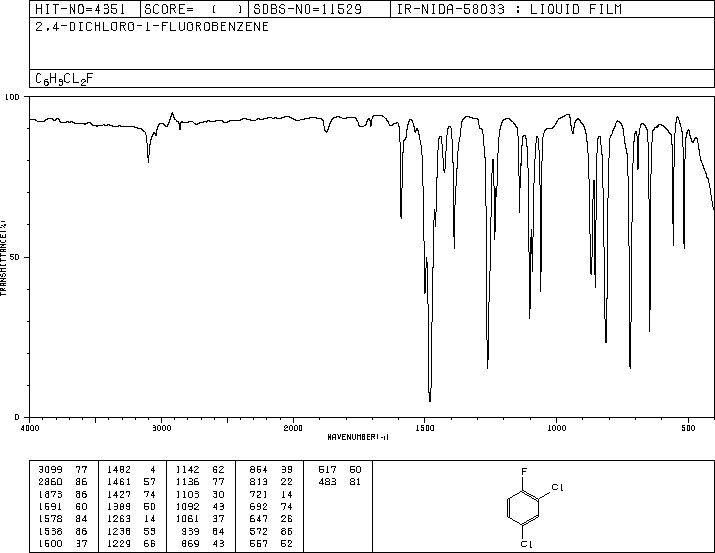This screenshot has height=553, width=715.
Task: Click the 4000 wavenumber axis label
Action: tap(30, 428)
